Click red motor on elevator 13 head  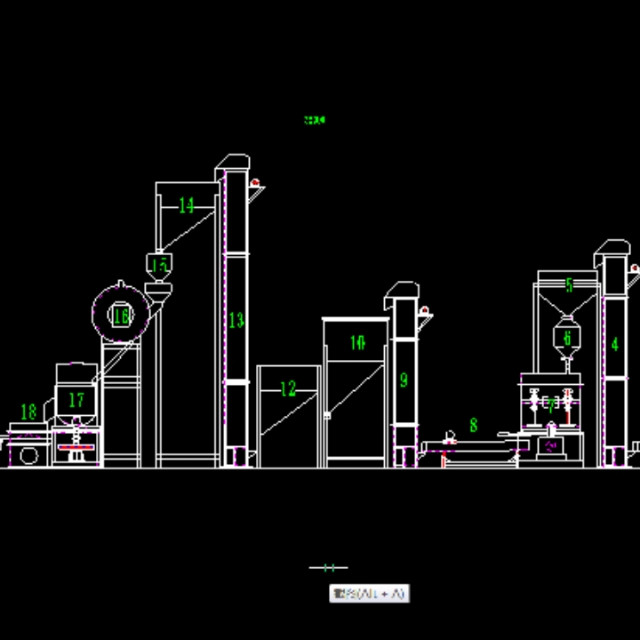click(256, 183)
